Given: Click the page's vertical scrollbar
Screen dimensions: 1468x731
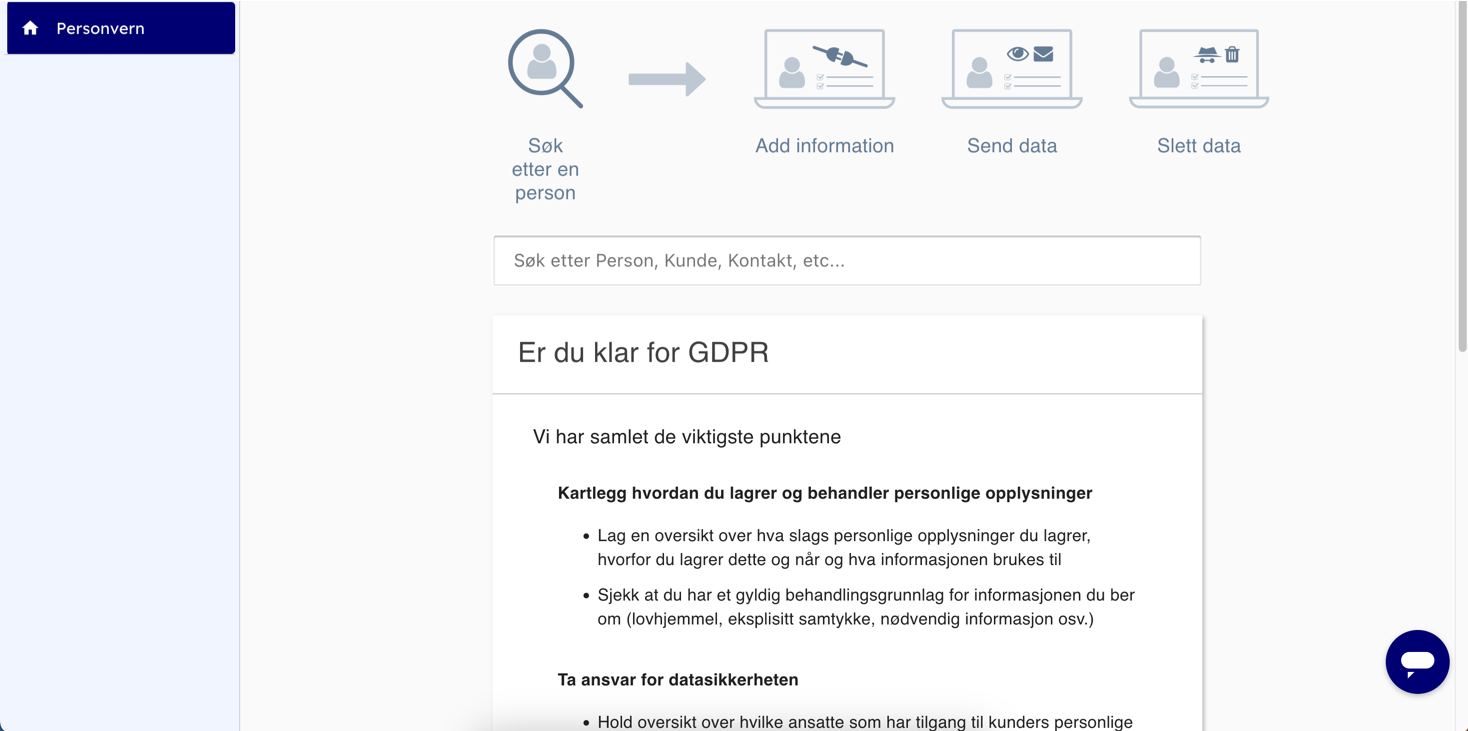Looking at the screenshot, I should (x=1461, y=180).
